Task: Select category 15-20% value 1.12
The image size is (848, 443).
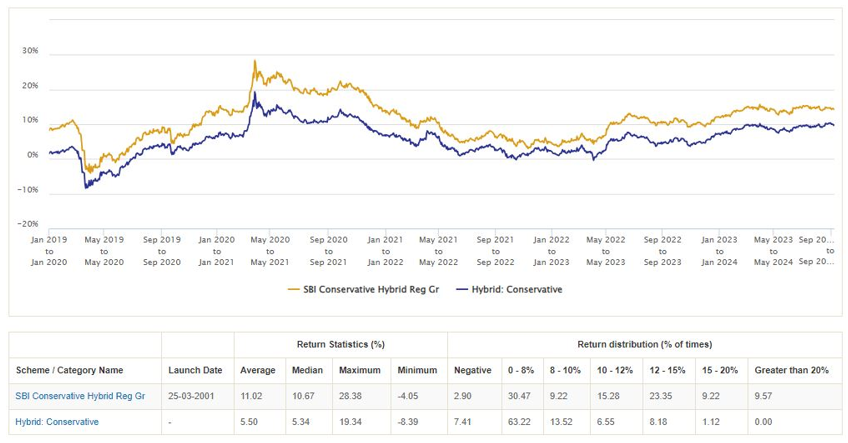Action: pyautogui.click(x=711, y=422)
